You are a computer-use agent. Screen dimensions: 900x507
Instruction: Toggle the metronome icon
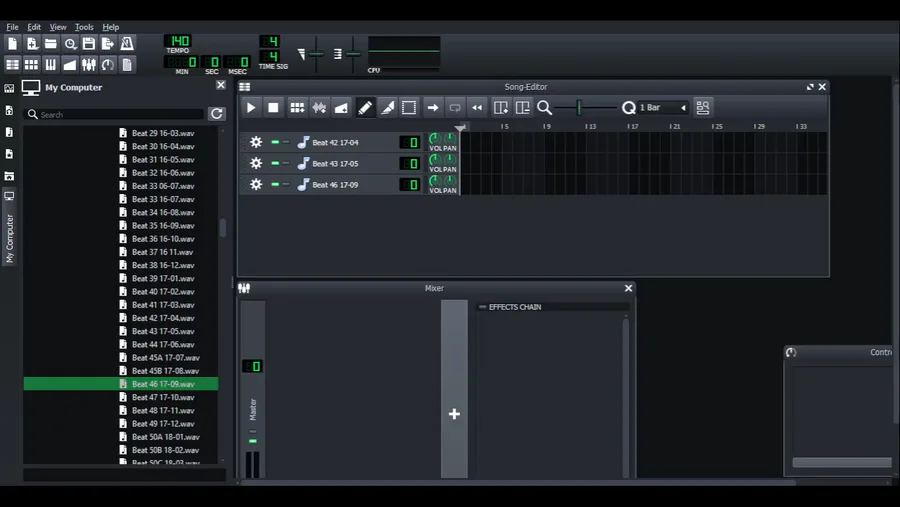pos(127,44)
